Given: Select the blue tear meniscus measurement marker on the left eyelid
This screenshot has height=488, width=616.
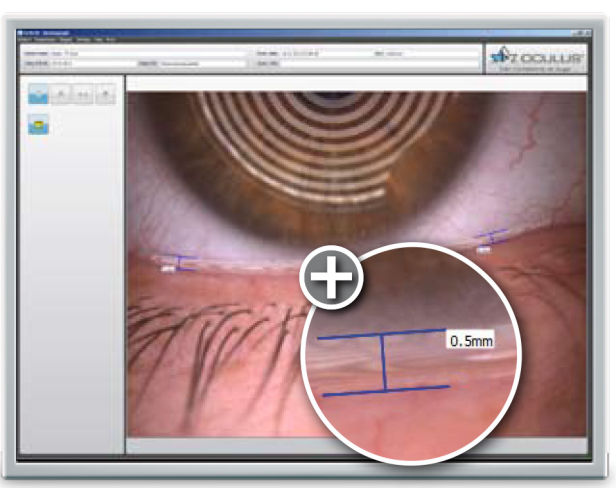Looking at the screenshot, I should point(181,262).
